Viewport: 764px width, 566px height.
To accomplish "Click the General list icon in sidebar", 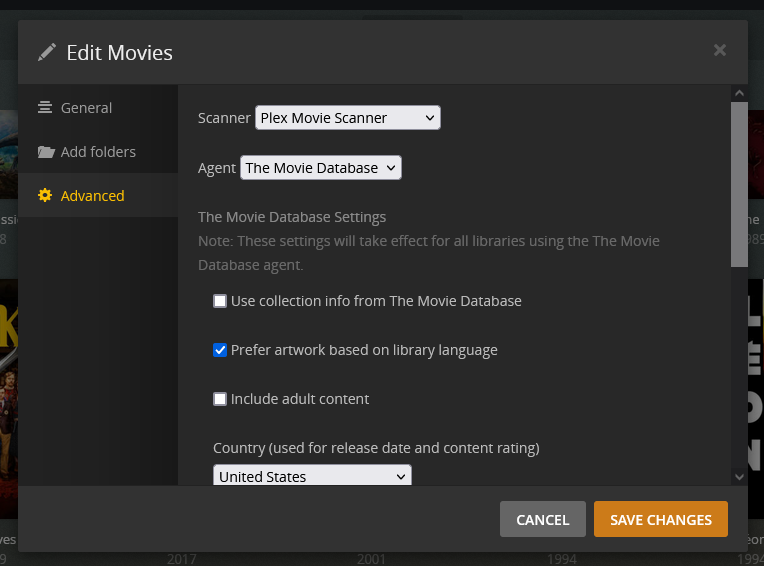I will point(45,107).
